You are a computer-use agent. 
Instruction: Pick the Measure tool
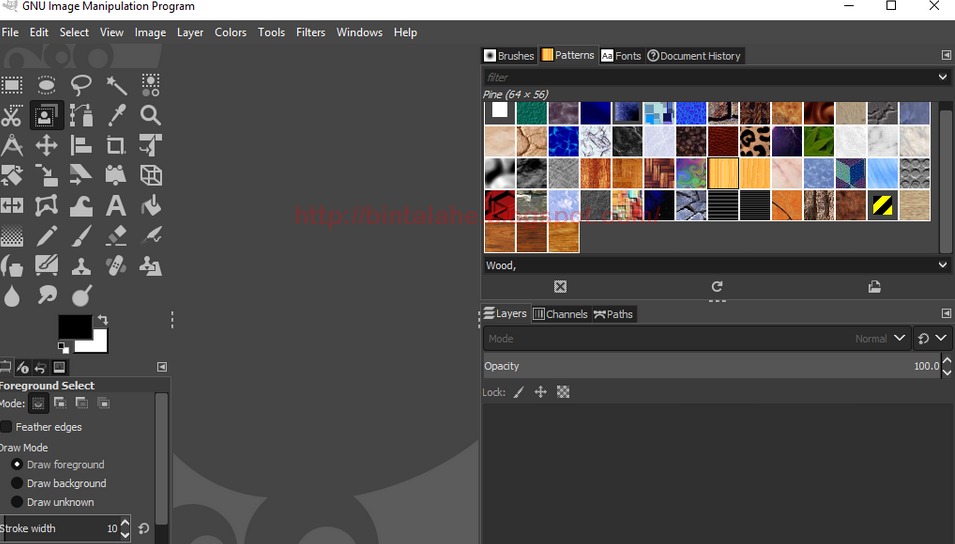12,146
